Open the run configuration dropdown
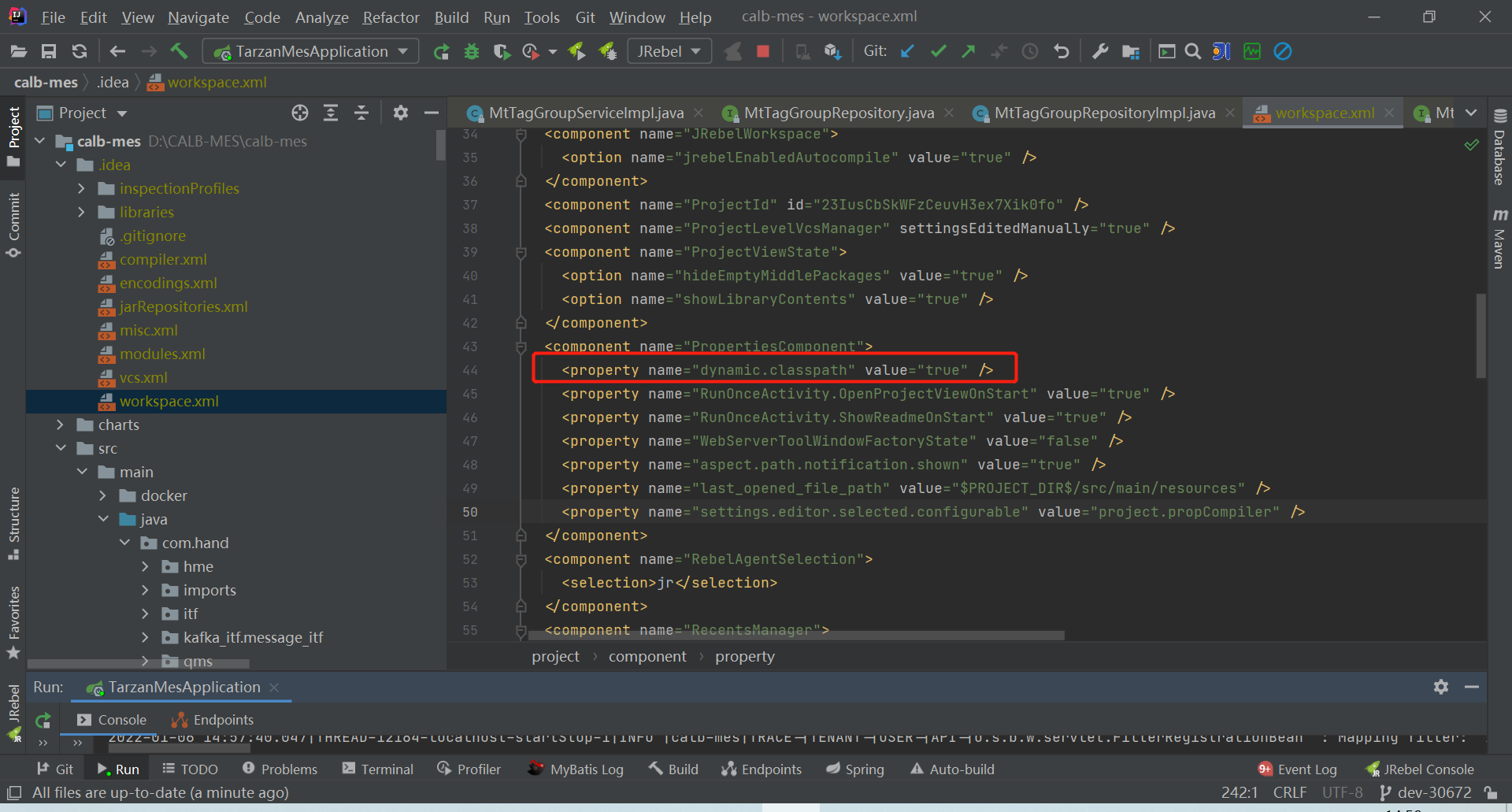1512x812 pixels. point(309,52)
